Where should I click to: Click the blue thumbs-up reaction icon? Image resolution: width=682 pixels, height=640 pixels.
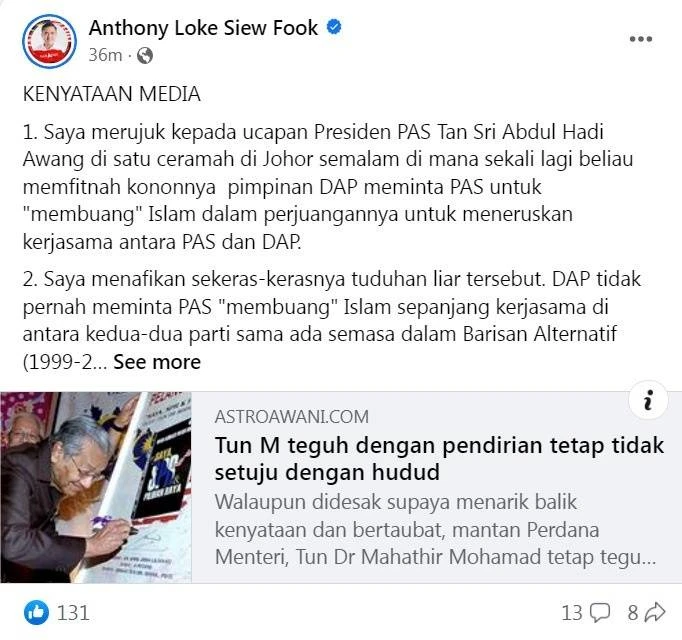point(36,612)
